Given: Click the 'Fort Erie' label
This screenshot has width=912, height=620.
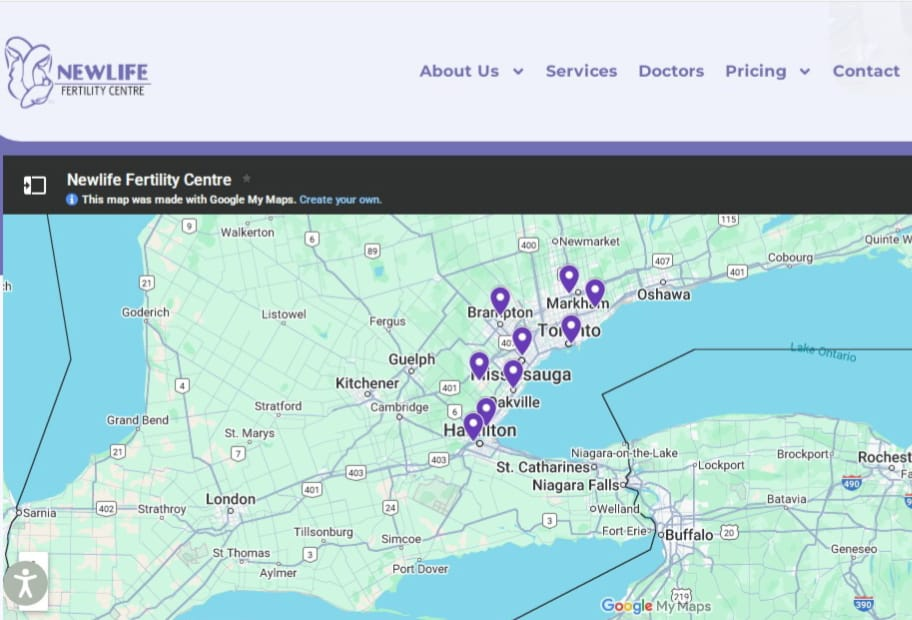Looking at the screenshot, I should click(x=624, y=531).
